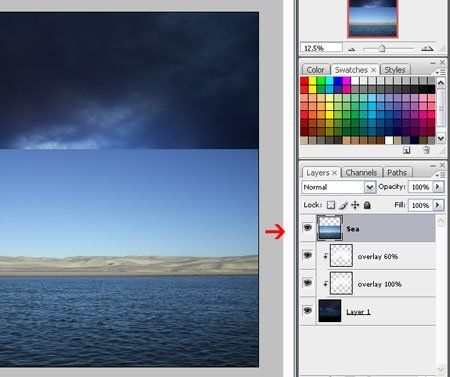Image resolution: width=450 pixels, height=377 pixels.
Task: Click the Sea layer thumbnail
Action: (x=330, y=228)
